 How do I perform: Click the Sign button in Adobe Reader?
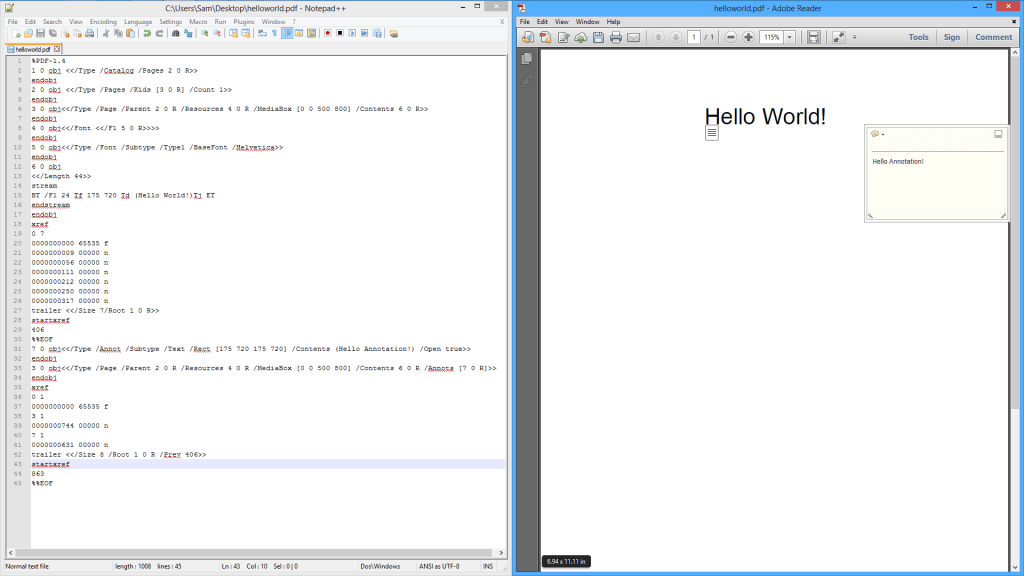pyautogui.click(x=952, y=37)
